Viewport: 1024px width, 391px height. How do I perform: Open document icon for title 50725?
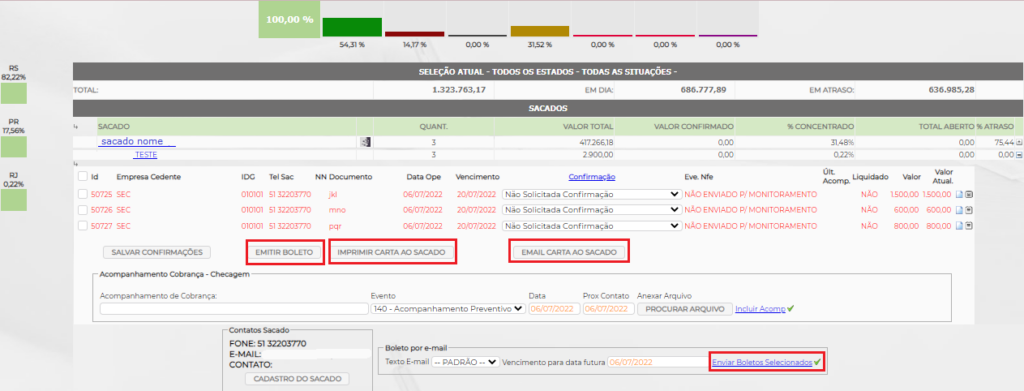(959, 195)
